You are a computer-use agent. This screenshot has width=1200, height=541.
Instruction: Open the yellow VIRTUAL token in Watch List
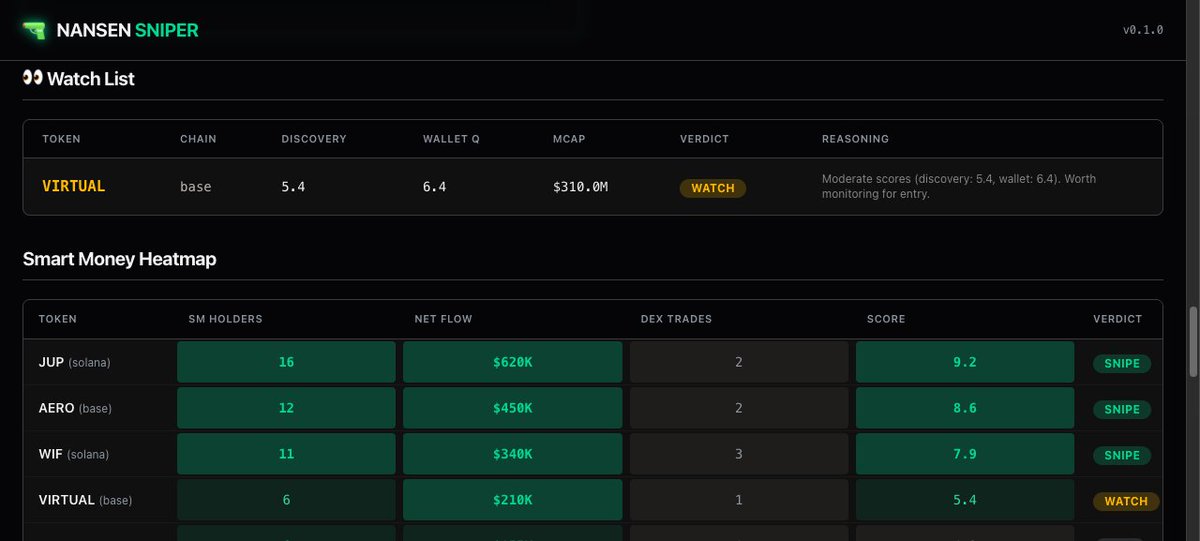pyautogui.click(x=74, y=187)
